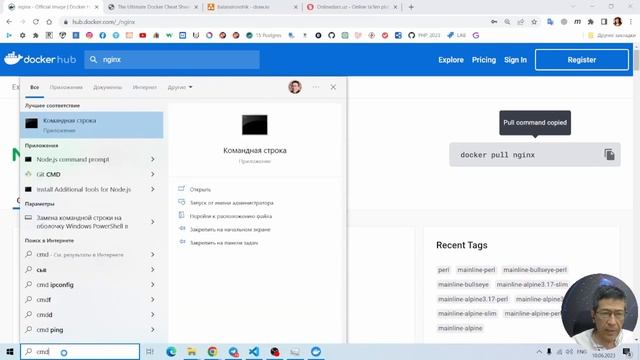Select the Документы search tab
This screenshot has height=360, width=640.
[x=107, y=87]
